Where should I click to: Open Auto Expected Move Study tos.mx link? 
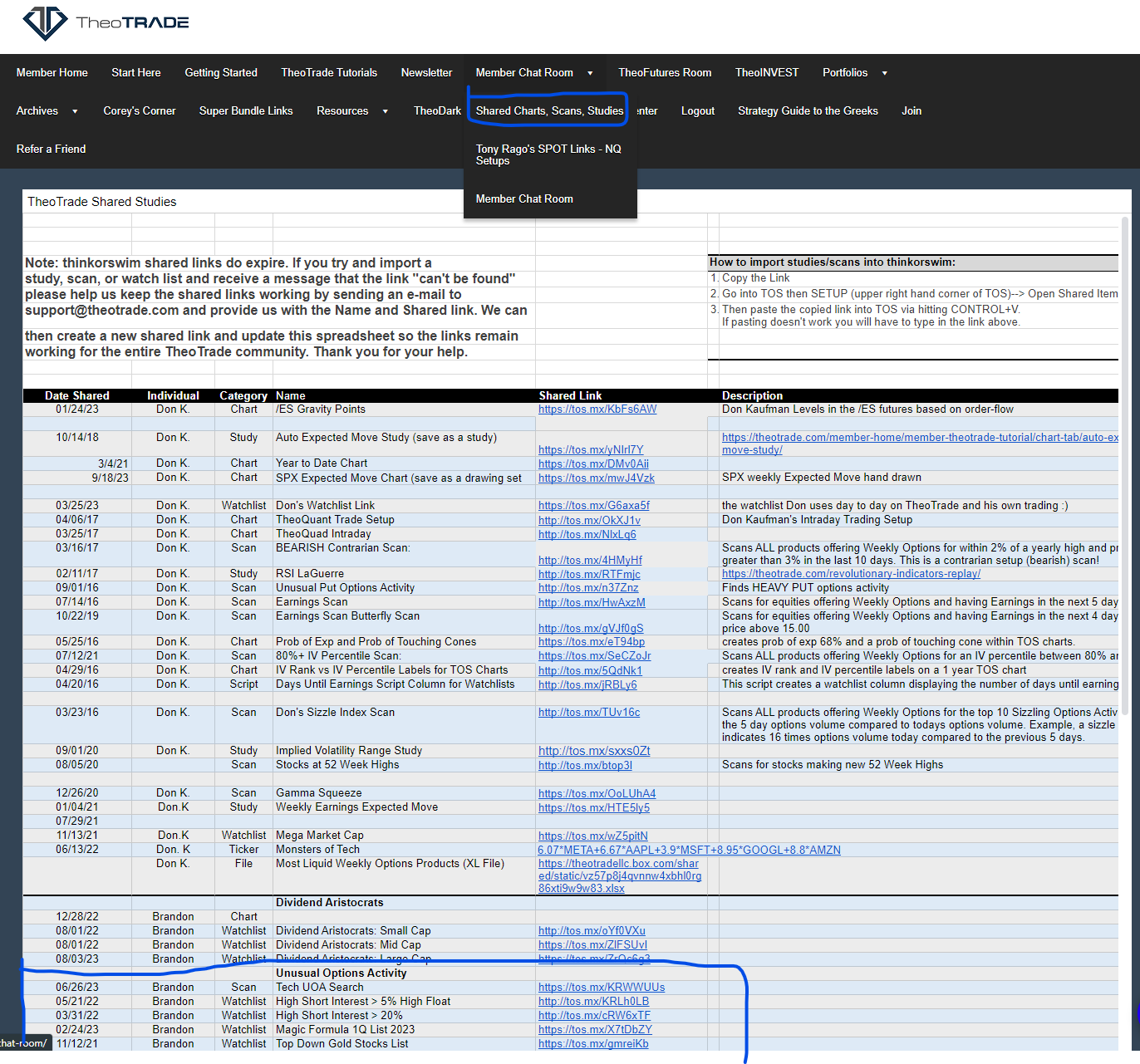tap(591, 450)
